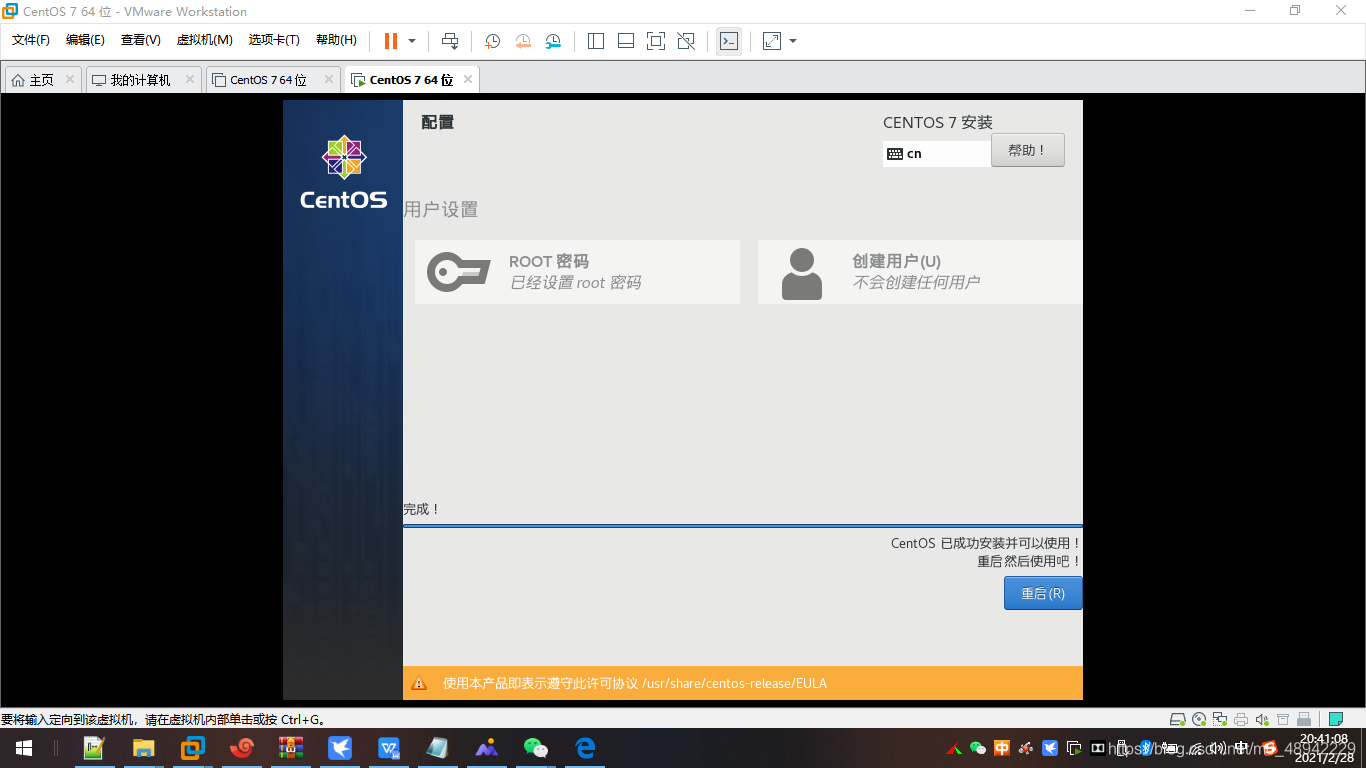Close the 主页 tab

pyautogui.click(x=70, y=79)
